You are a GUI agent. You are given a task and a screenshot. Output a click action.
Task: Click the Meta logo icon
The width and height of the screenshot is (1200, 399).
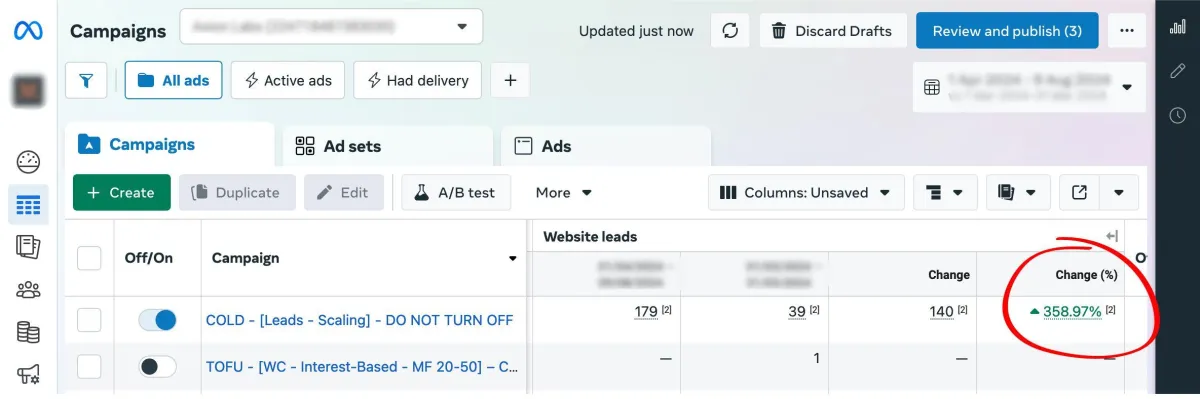coord(28,30)
